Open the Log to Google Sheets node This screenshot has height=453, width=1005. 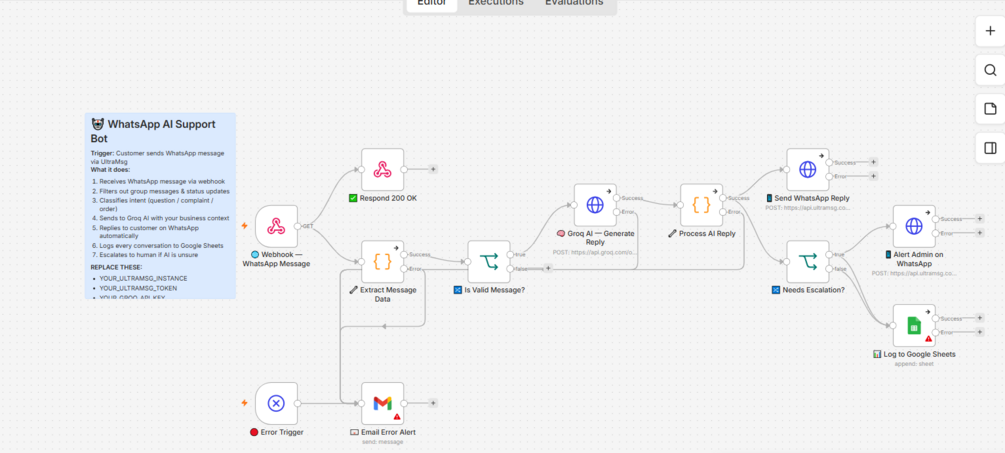914,325
